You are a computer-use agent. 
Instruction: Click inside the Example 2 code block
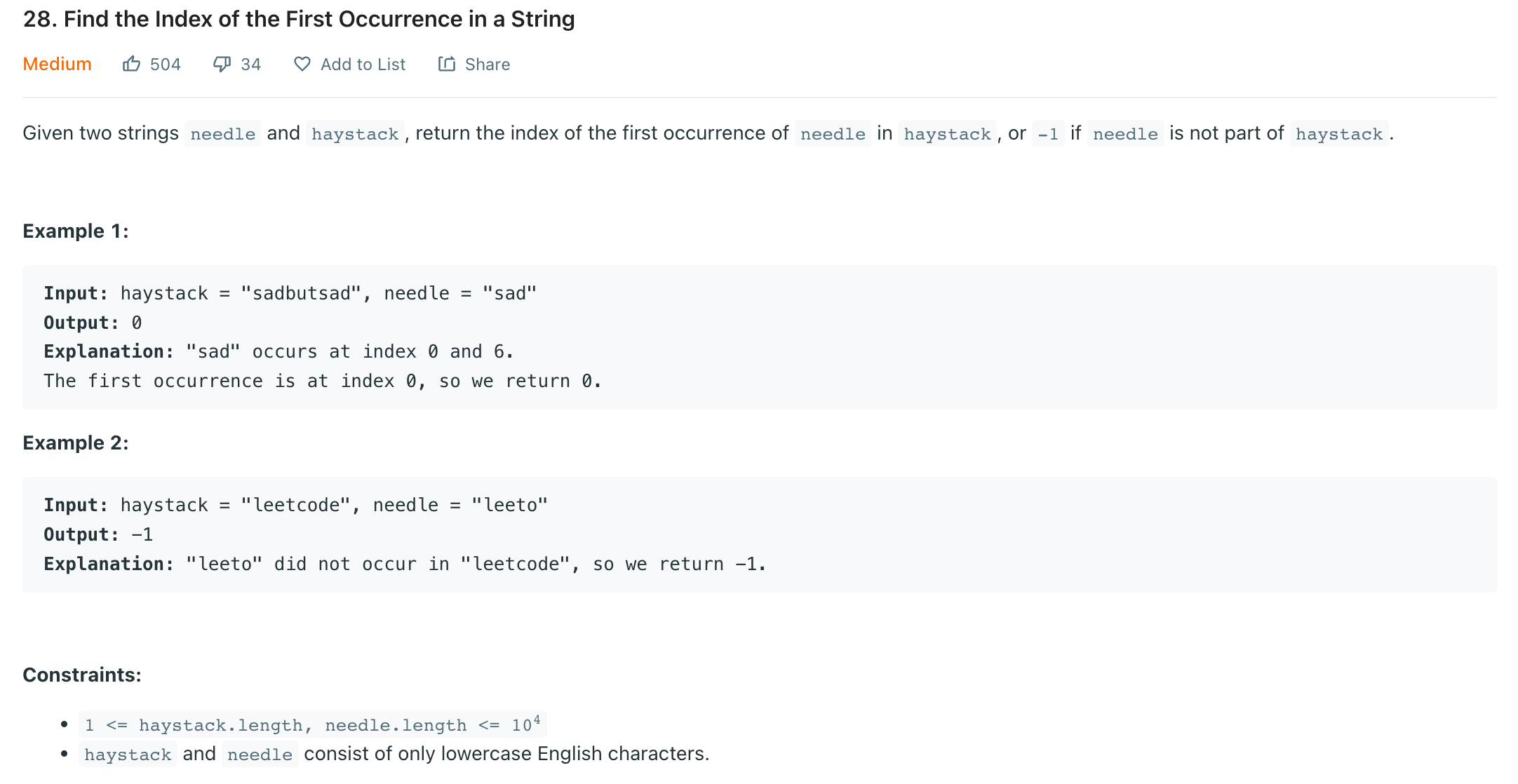tap(760, 534)
